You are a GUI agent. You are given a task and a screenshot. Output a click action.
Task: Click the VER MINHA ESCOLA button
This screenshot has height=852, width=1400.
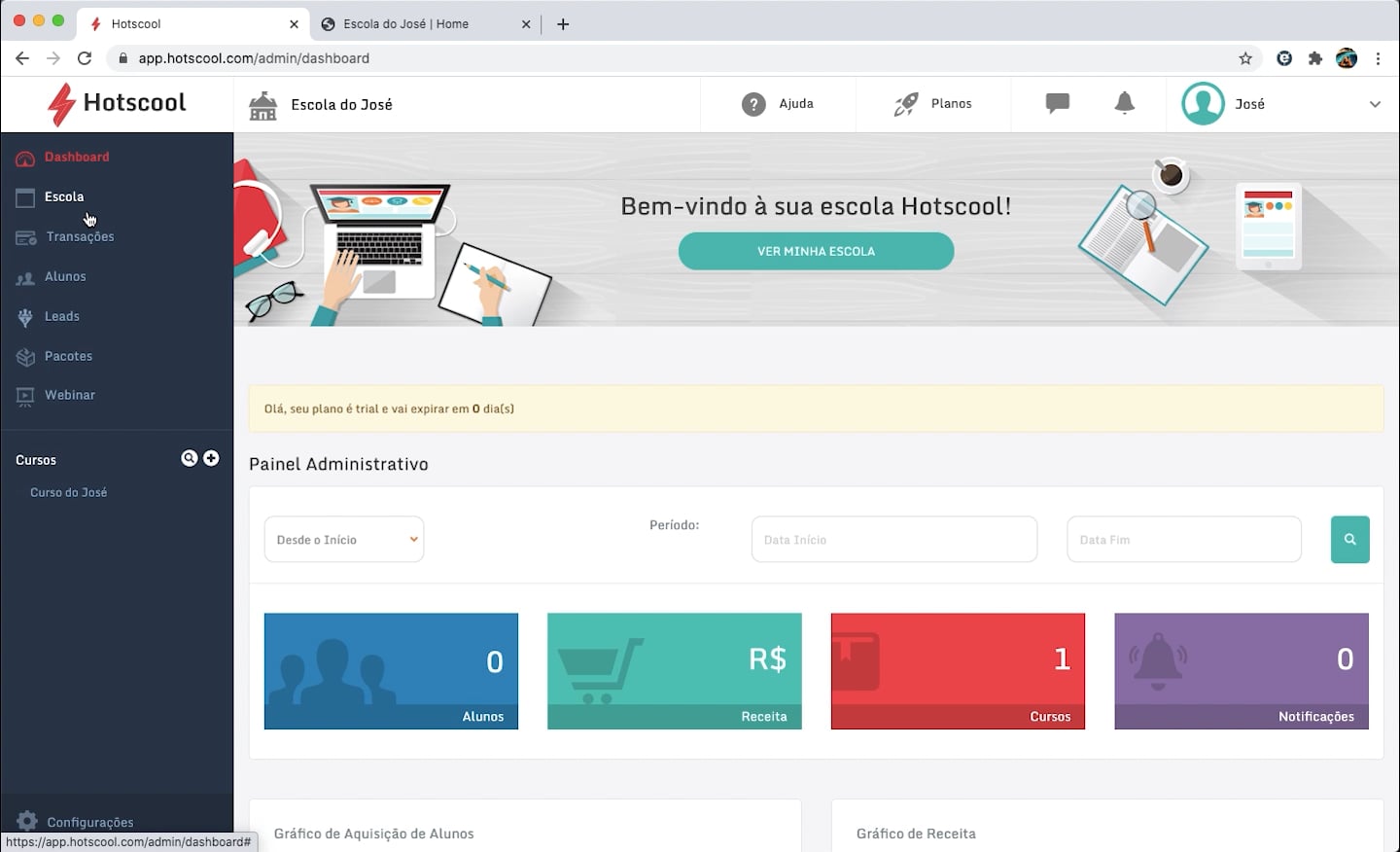(816, 251)
